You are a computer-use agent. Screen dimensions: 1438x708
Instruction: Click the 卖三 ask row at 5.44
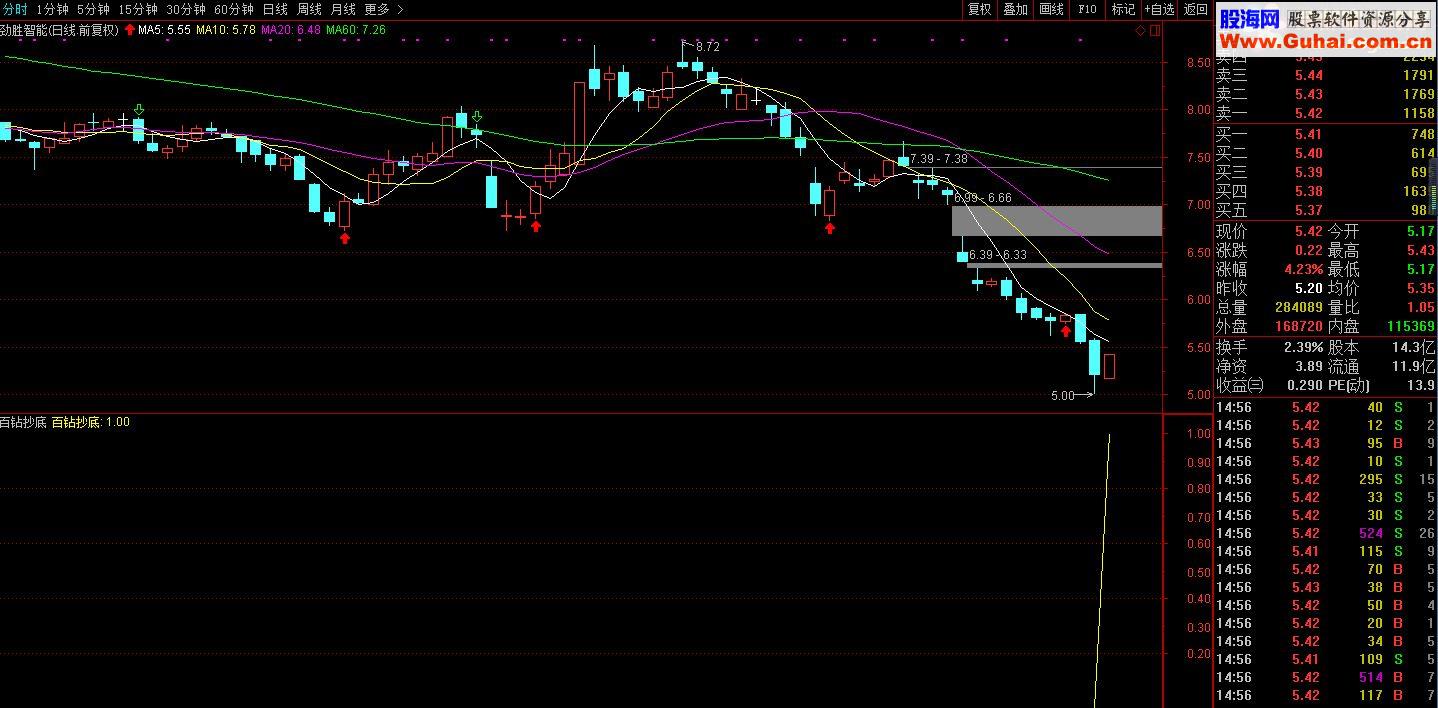1325,75
